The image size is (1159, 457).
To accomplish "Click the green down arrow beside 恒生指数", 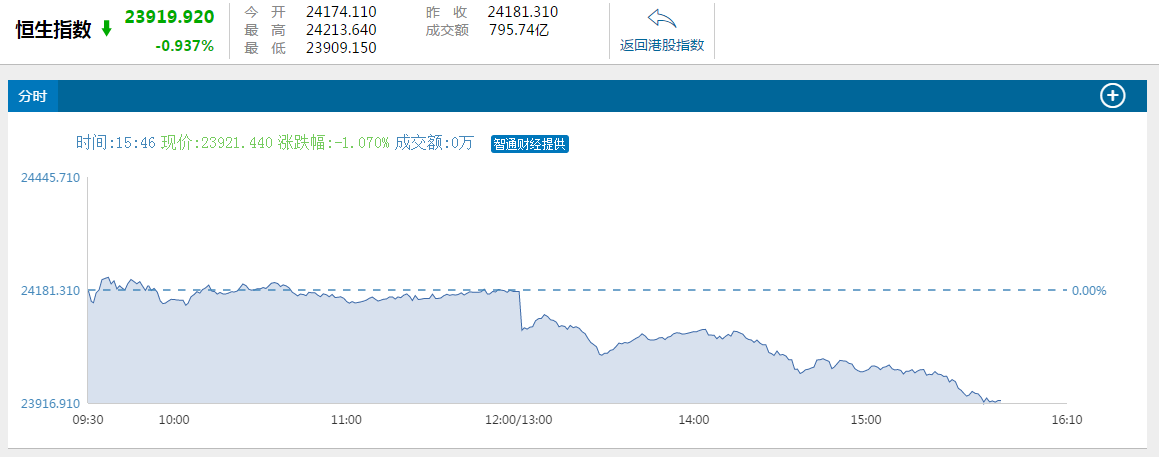I will tap(107, 29).
